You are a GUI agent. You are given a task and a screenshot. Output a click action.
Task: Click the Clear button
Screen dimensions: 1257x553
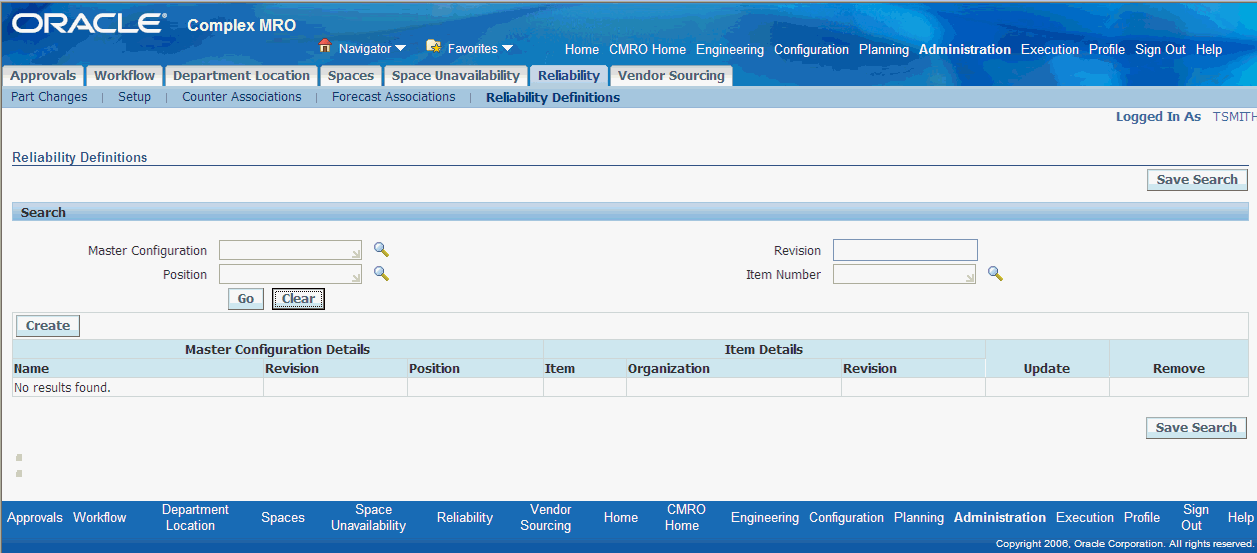click(x=298, y=299)
